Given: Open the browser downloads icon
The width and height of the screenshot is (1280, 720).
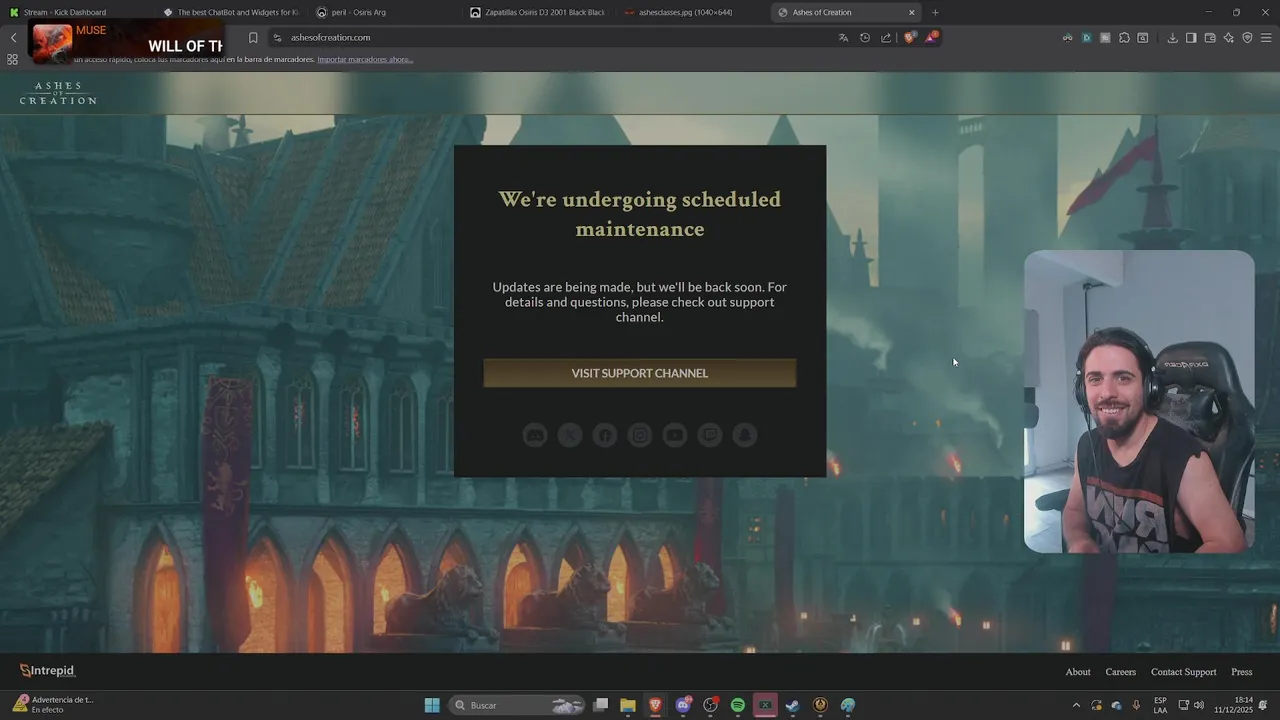Looking at the screenshot, I should 1172,38.
